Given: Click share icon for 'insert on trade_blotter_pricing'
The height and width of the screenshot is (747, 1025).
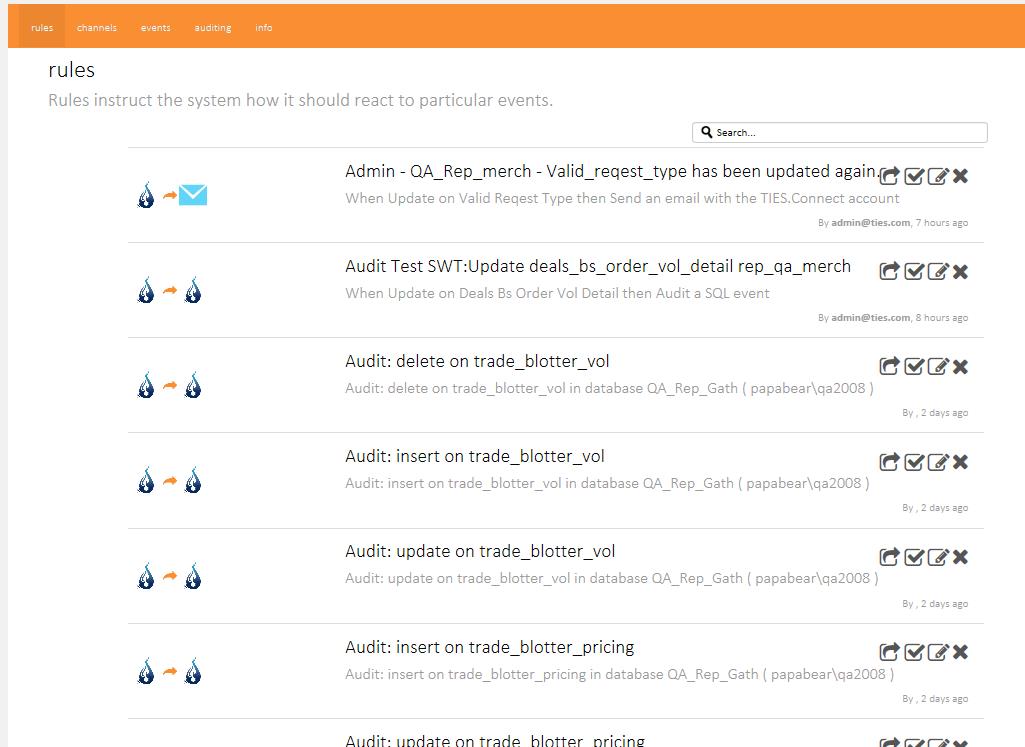Looking at the screenshot, I should [x=889, y=652].
